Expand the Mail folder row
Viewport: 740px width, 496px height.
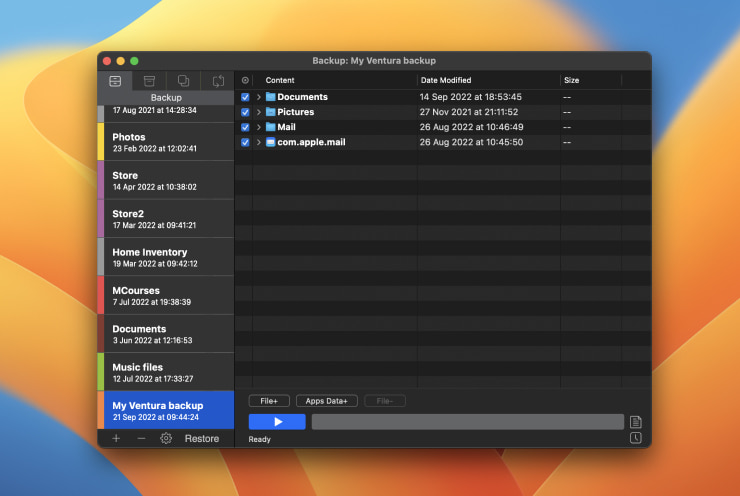[259, 127]
